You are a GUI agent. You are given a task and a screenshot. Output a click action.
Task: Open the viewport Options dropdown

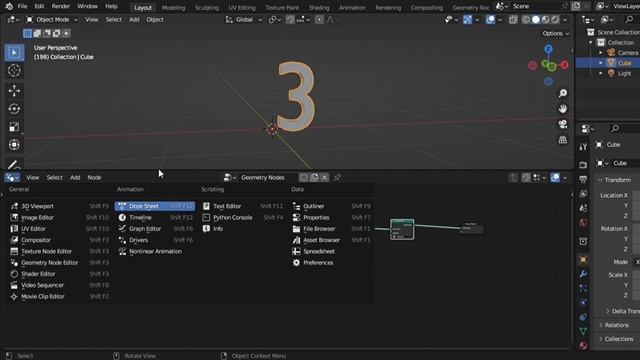click(556, 33)
